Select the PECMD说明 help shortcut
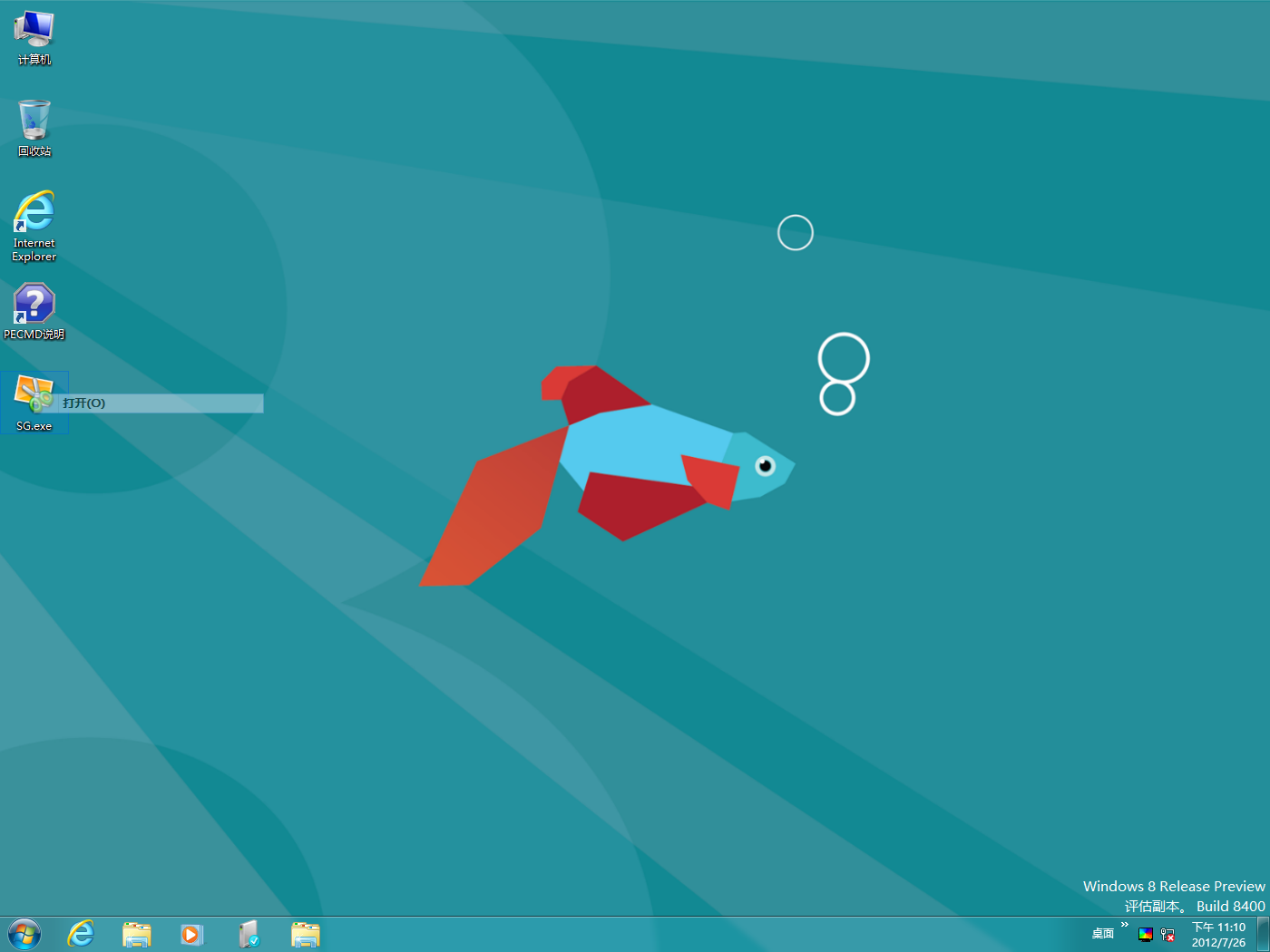The height and width of the screenshot is (952, 1270). [x=34, y=312]
